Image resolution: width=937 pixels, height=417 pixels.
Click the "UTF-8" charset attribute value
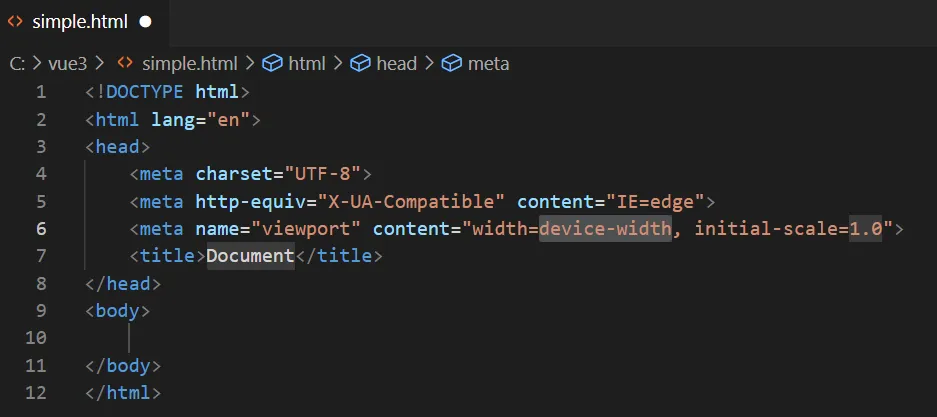[323, 174]
